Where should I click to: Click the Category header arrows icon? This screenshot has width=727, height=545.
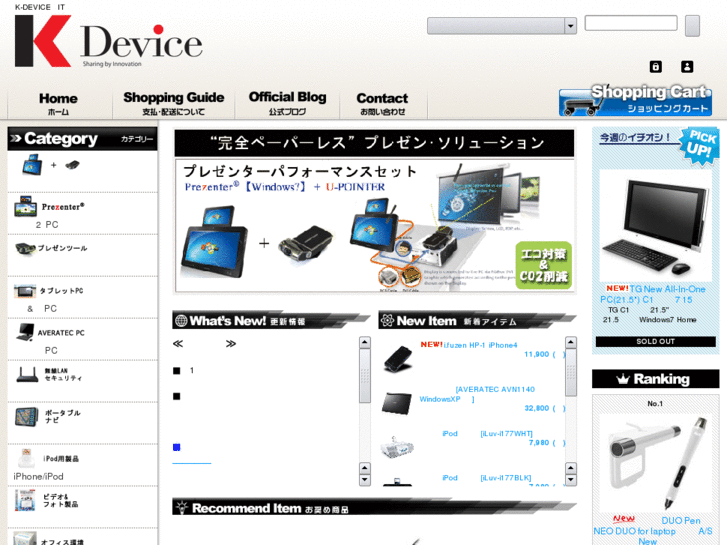(16, 138)
